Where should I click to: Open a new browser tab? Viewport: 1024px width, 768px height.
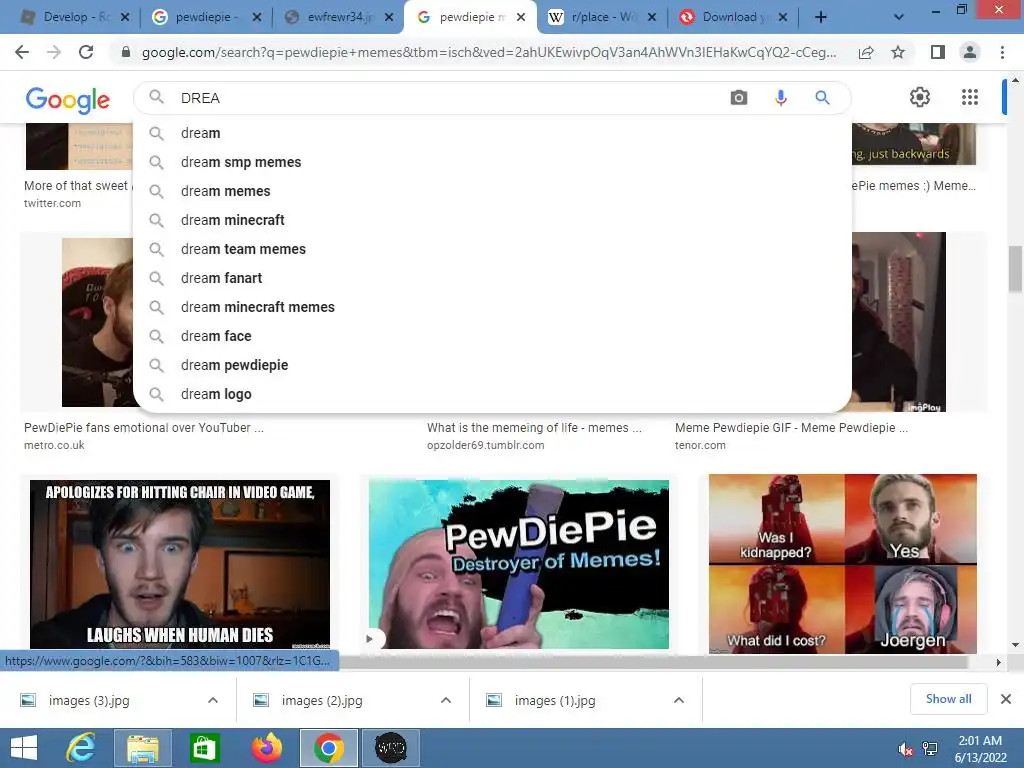click(x=821, y=17)
